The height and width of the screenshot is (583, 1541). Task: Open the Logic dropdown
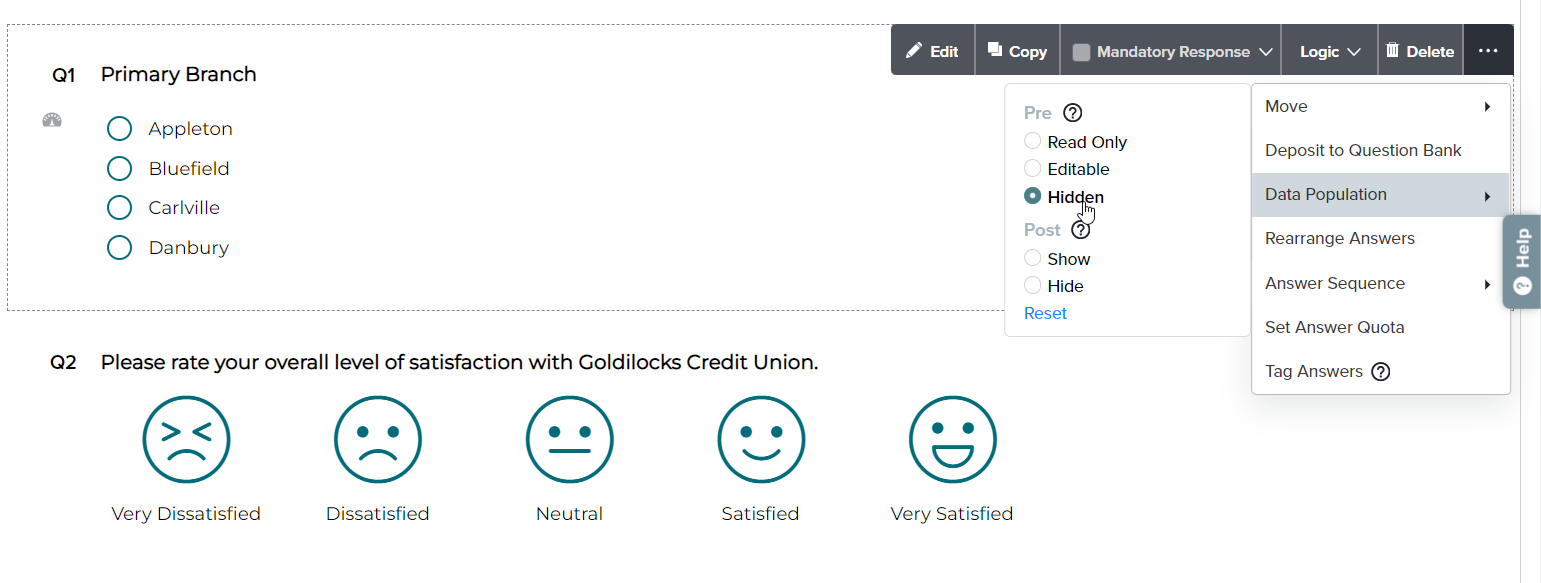1330,51
